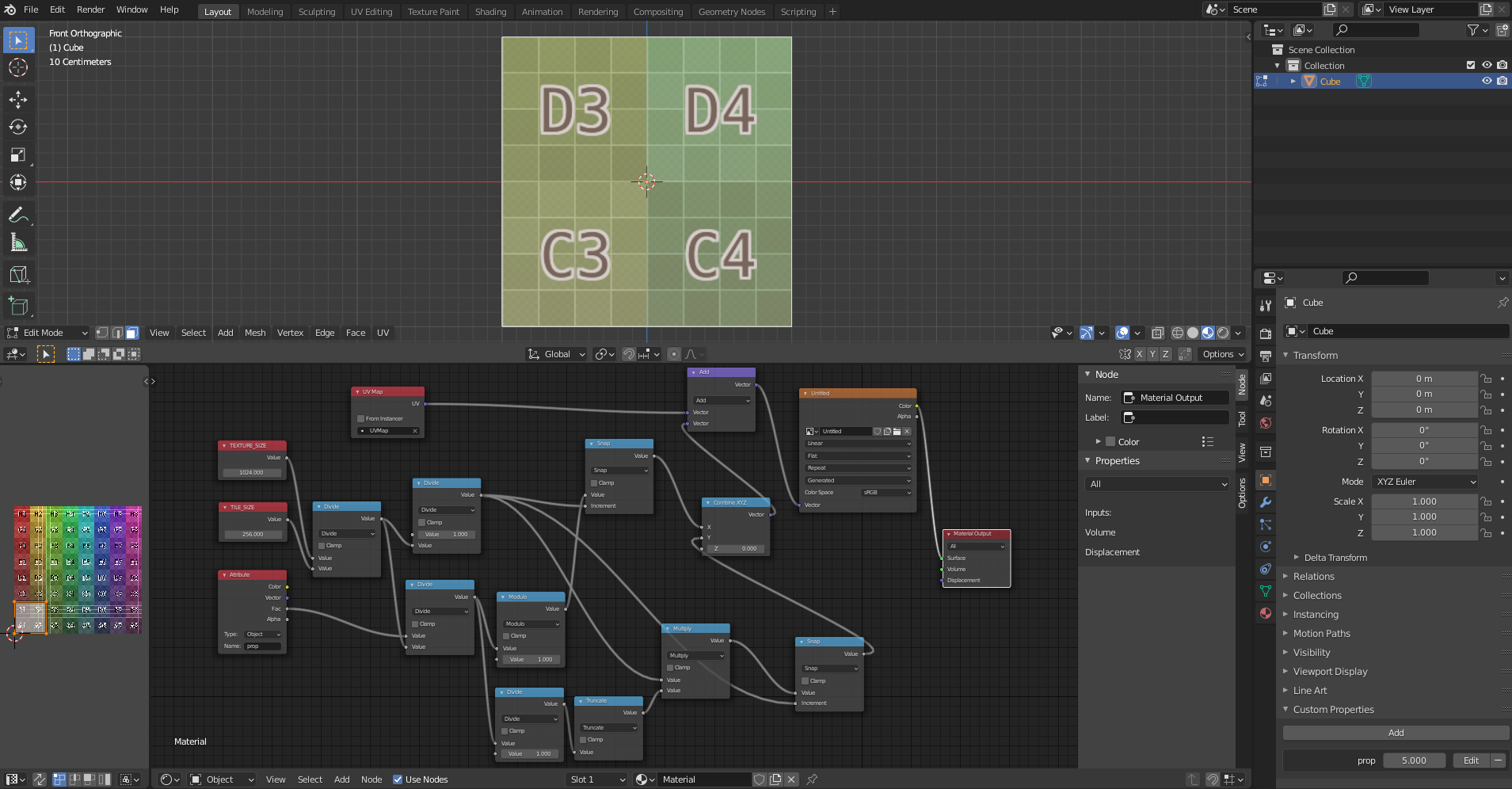Switch to edge select mode
The height and width of the screenshot is (789, 1512).
coord(117,333)
